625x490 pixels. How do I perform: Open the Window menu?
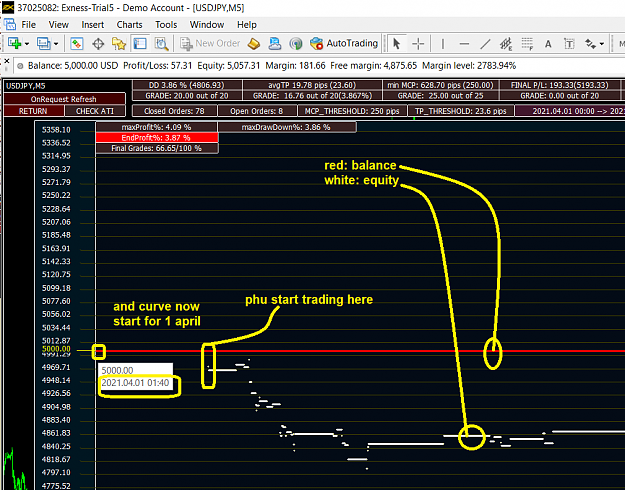pyautogui.click(x=207, y=25)
